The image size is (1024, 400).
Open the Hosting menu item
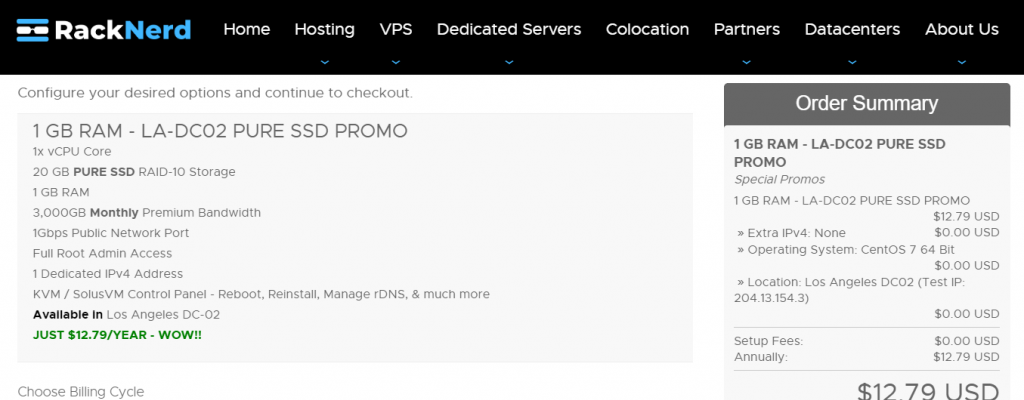325,29
